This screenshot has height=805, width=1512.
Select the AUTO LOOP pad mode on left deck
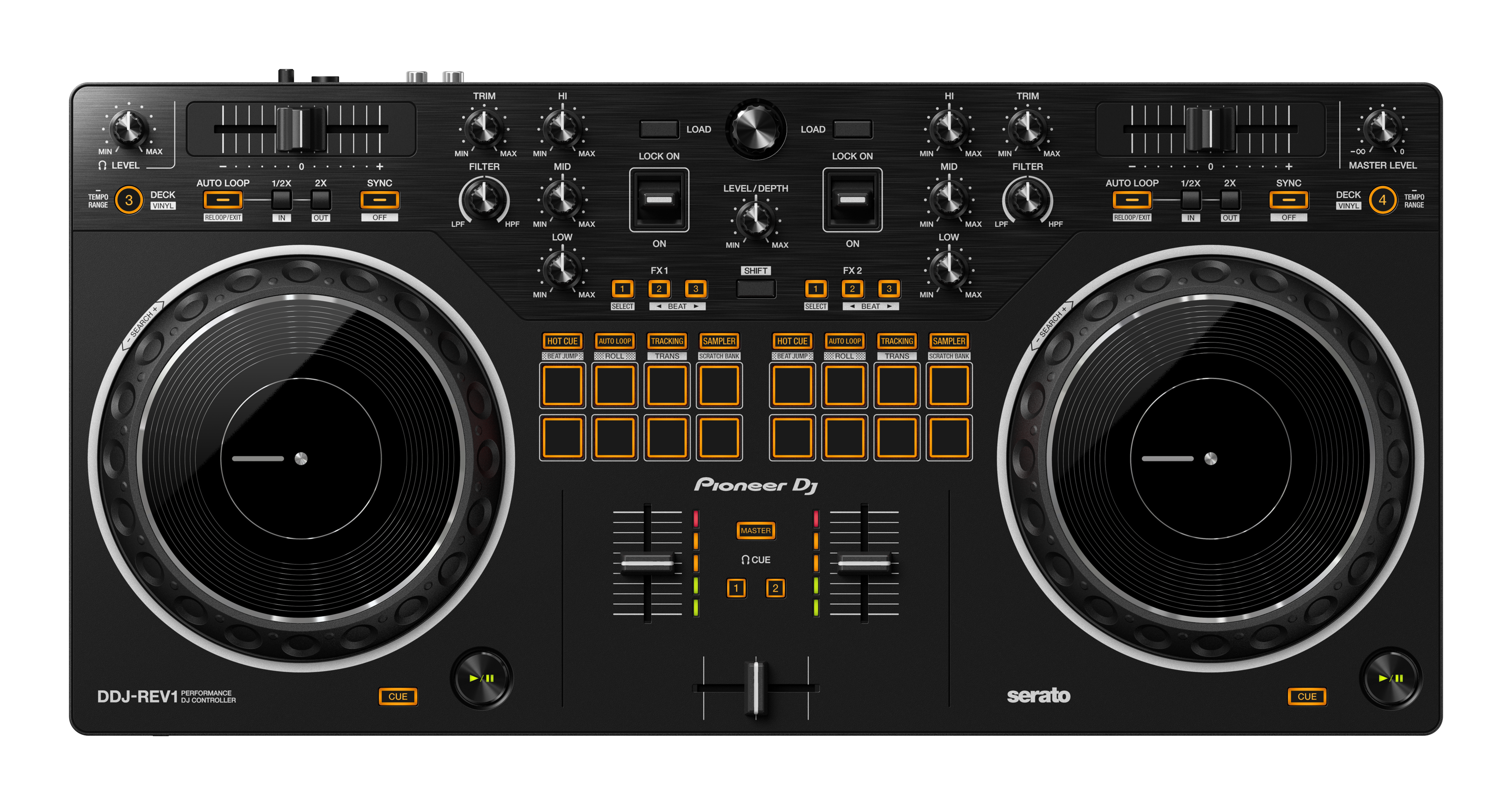(x=614, y=341)
